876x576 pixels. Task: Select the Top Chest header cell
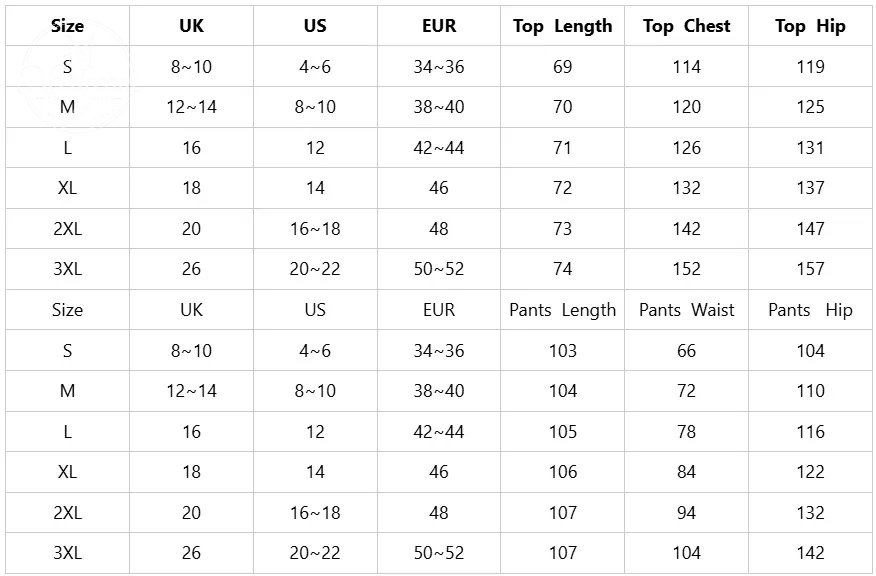687,26
